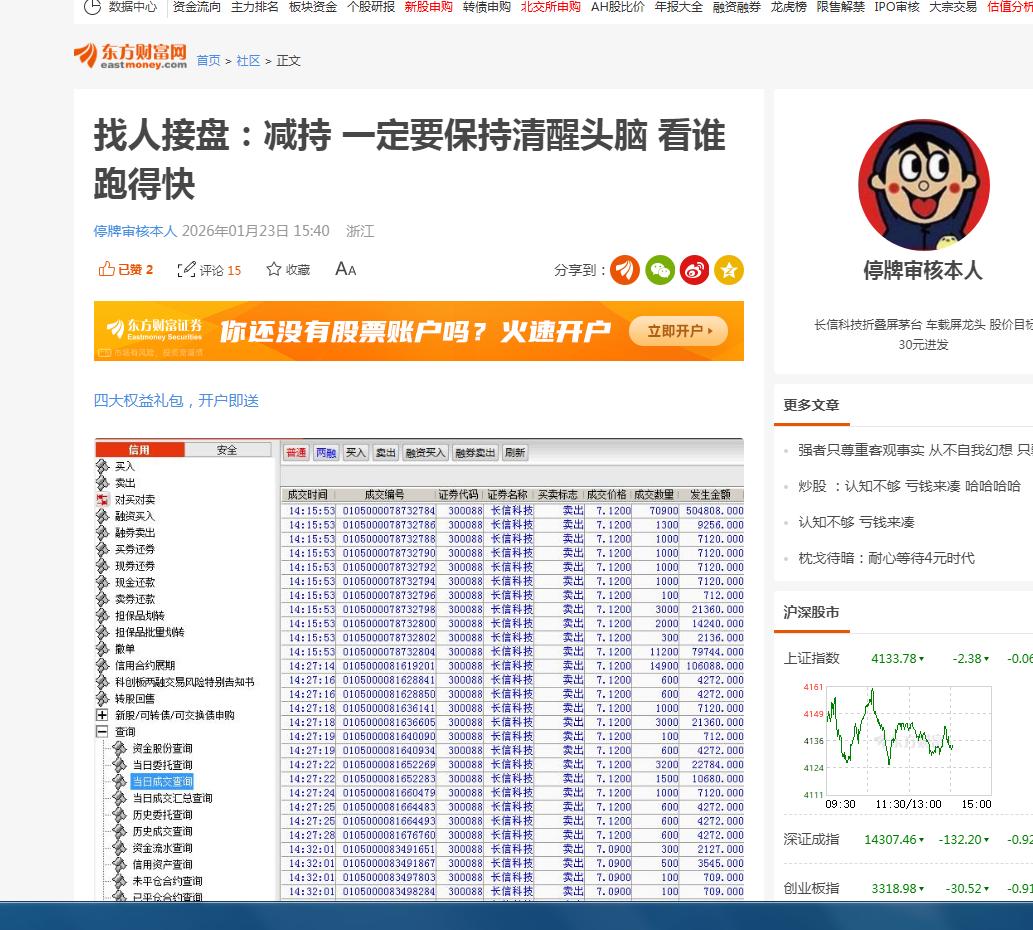Screen dimensions: 1033x930
Task: Click 沪深股市 section header
Action: (811, 613)
